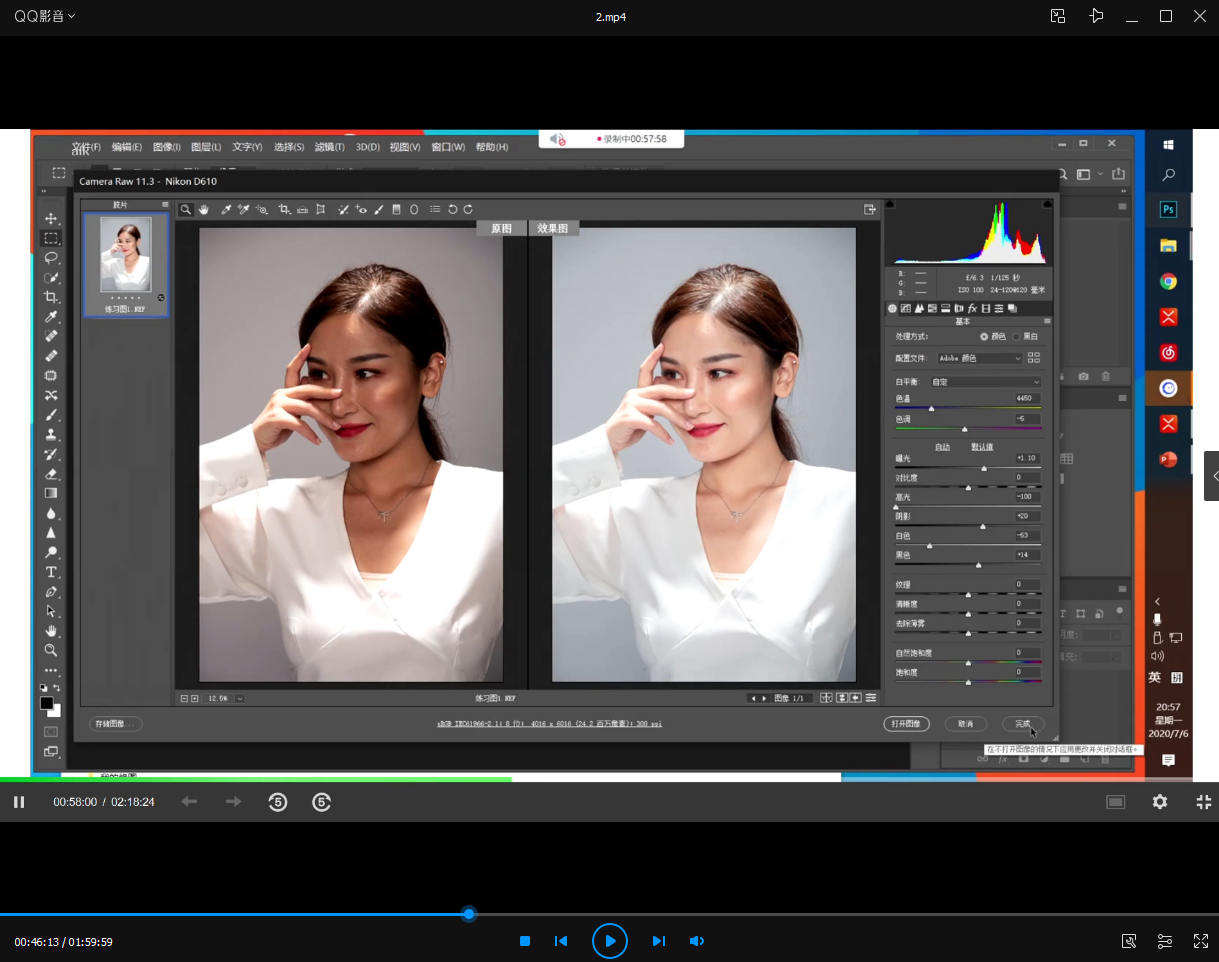
Task: Click the Photoshop icon in Windows taskbar
Action: (x=1167, y=210)
